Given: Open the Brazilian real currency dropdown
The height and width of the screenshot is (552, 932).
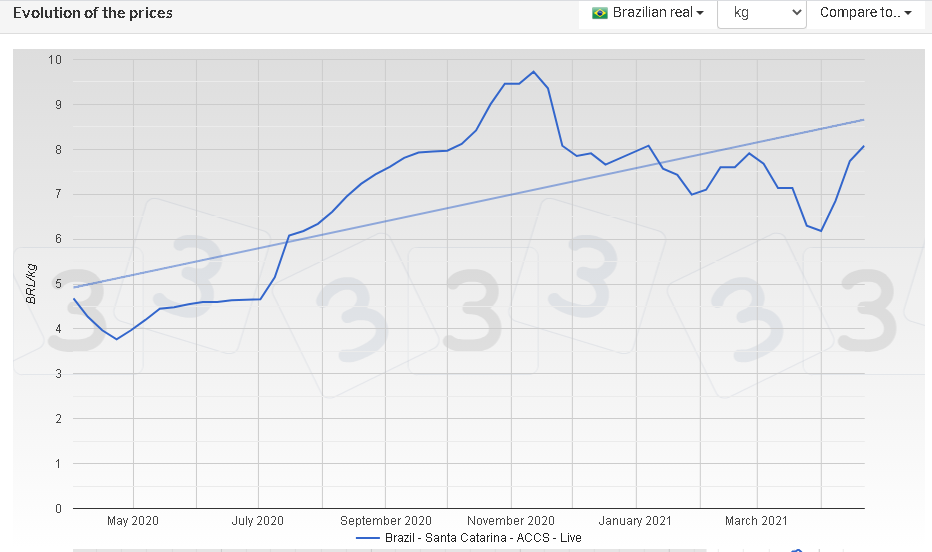Looking at the screenshot, I should click(648, 13).
